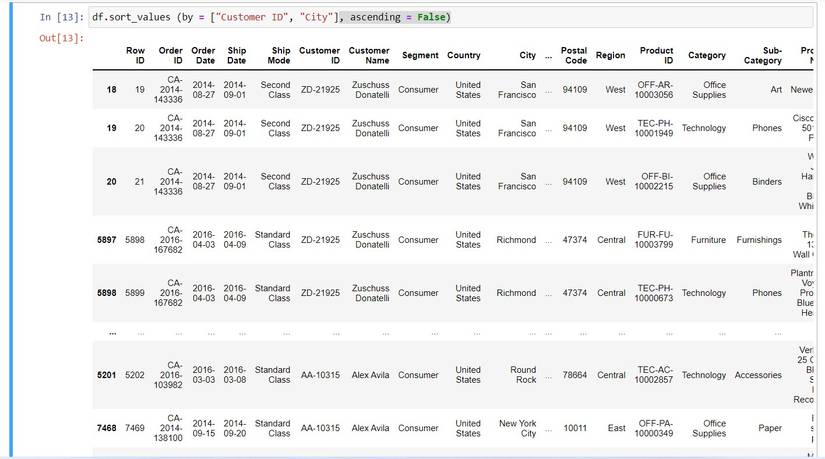Click the Round Rock city cell
Image resolution: width=825 pixels, height=459 pixels.
524,375
